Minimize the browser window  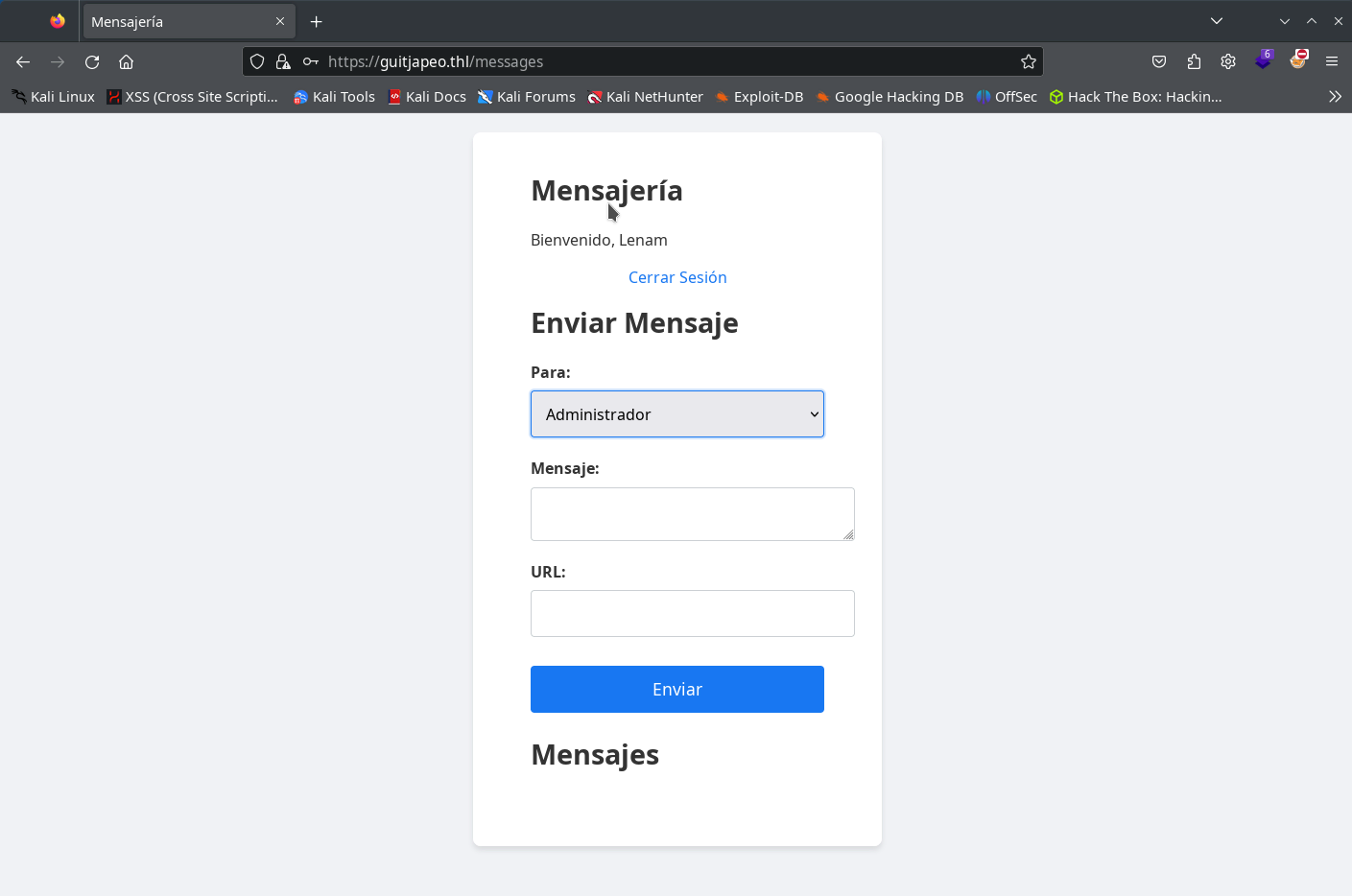[x=1285, y=21]
